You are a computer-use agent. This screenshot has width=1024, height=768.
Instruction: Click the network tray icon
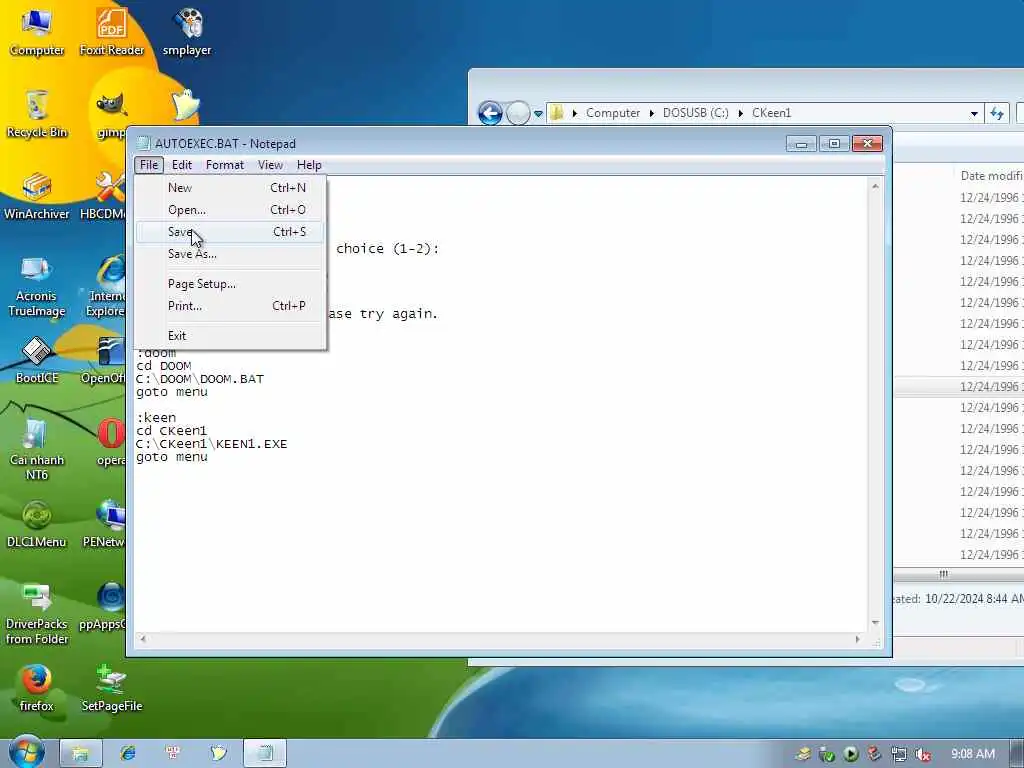click(x=899, y=754)
